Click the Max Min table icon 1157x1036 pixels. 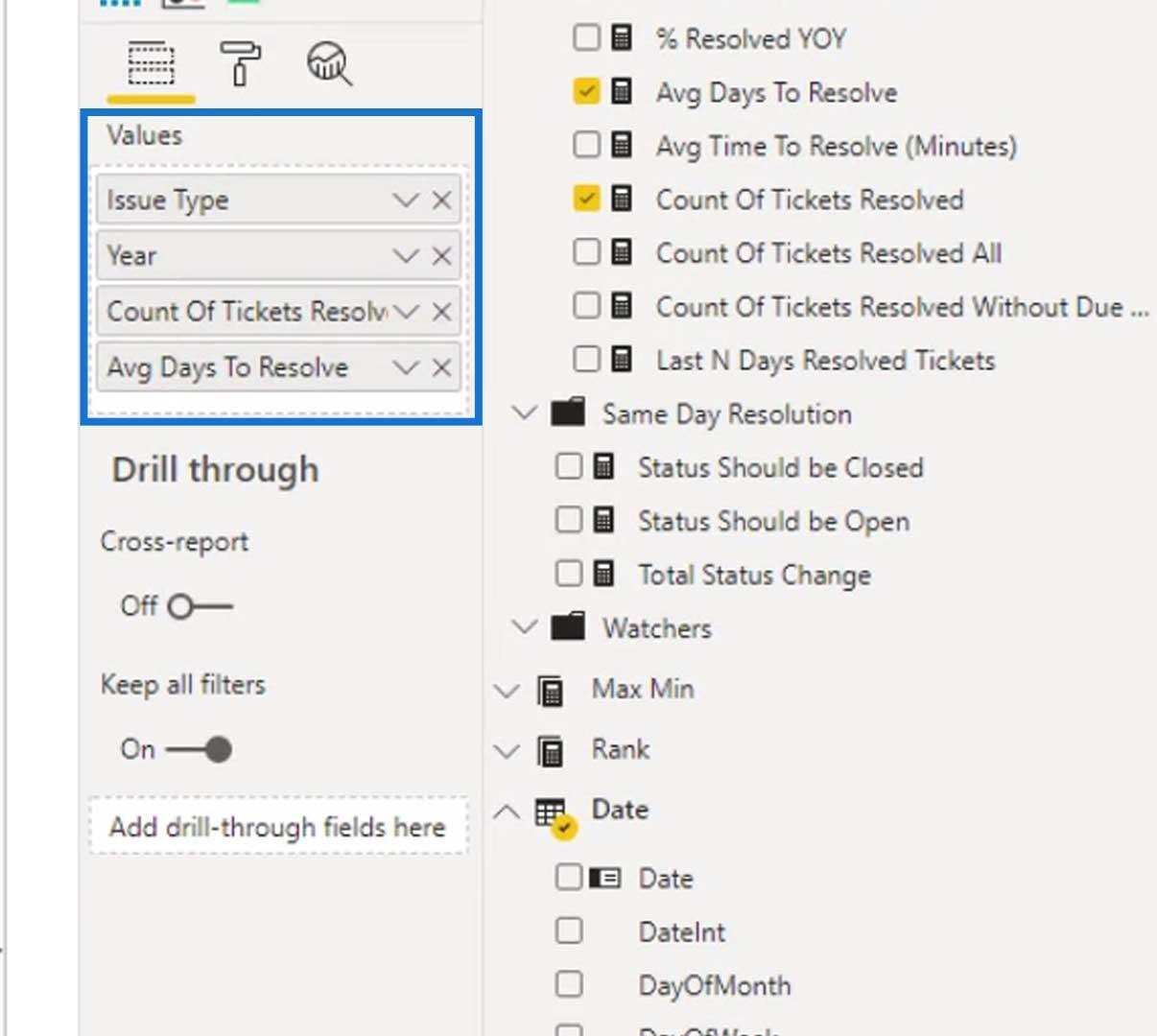(551, 691)
